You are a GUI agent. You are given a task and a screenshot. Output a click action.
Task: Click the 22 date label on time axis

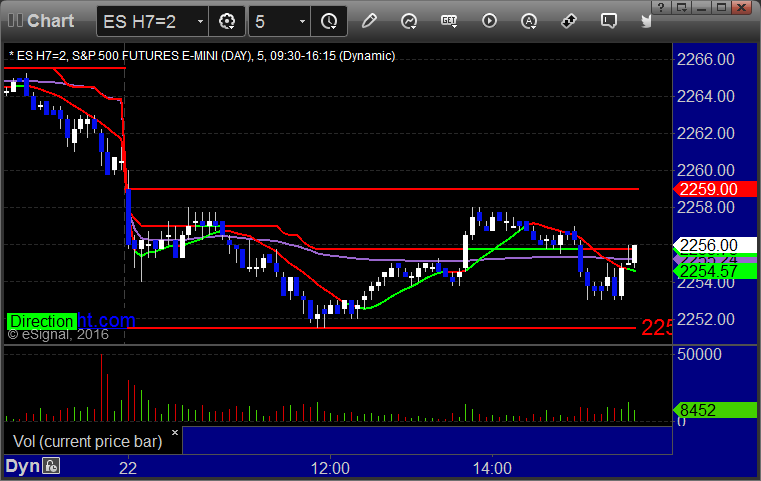(128, 468)
